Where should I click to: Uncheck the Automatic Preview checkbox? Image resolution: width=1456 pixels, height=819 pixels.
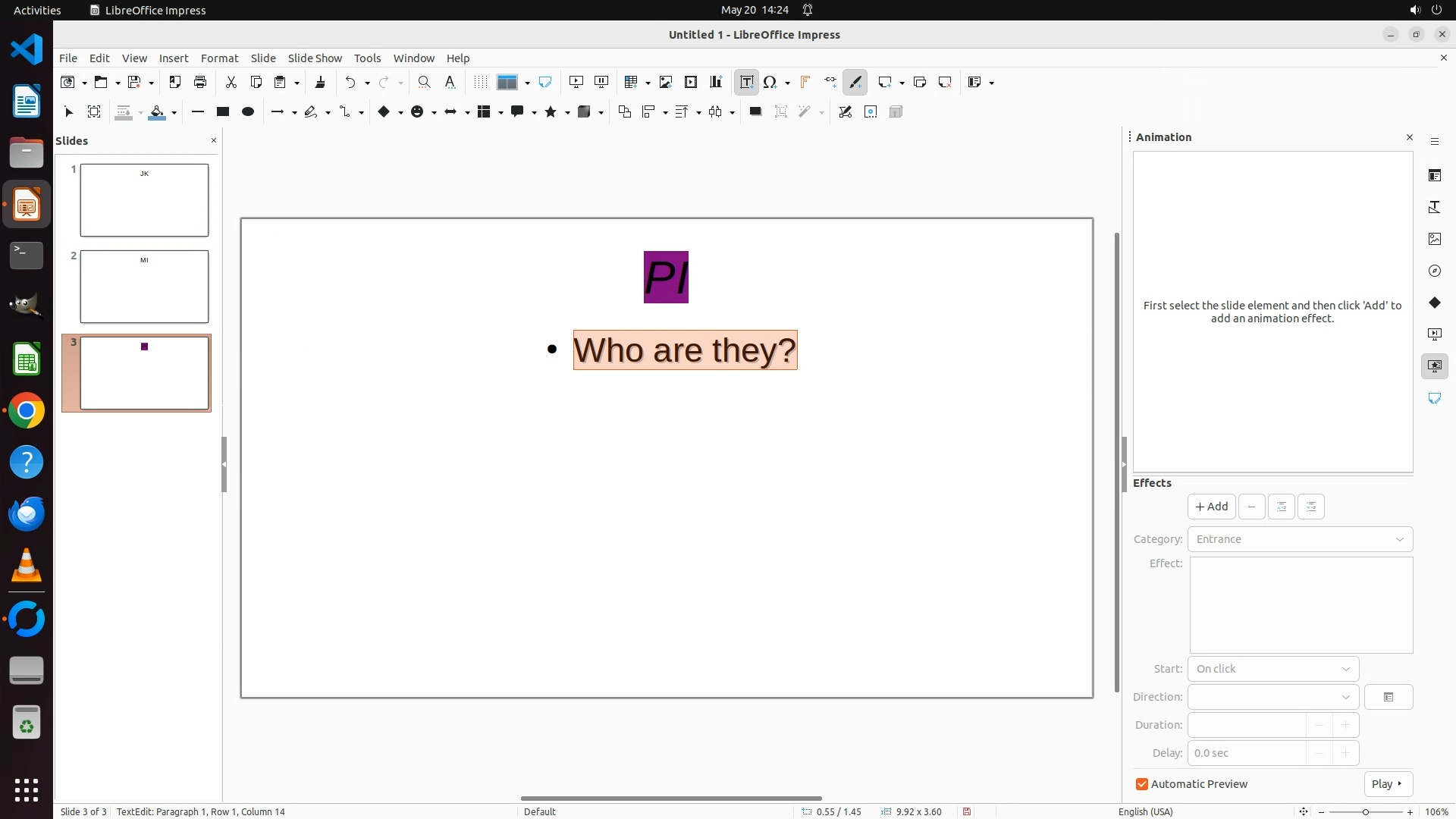tap(1142, 784)
